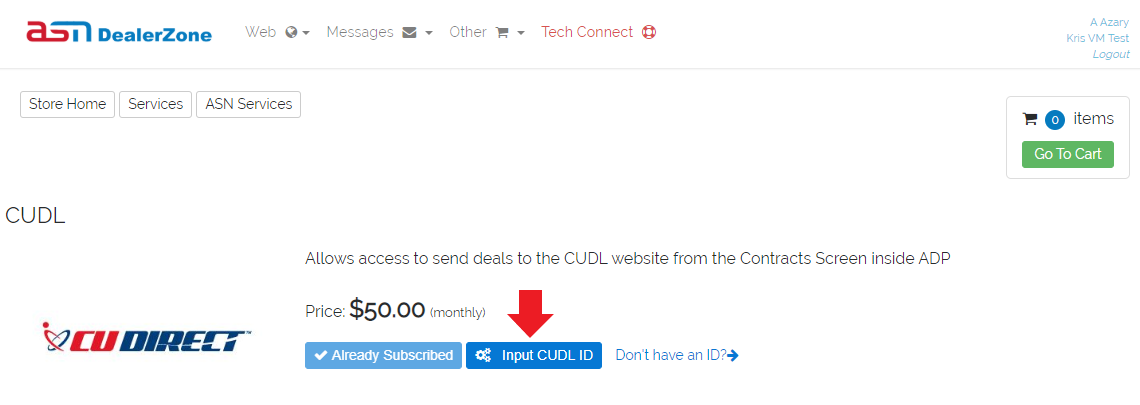Click the globe icon beside Web
Screen dimensions: 1140x405
[292, 33]
